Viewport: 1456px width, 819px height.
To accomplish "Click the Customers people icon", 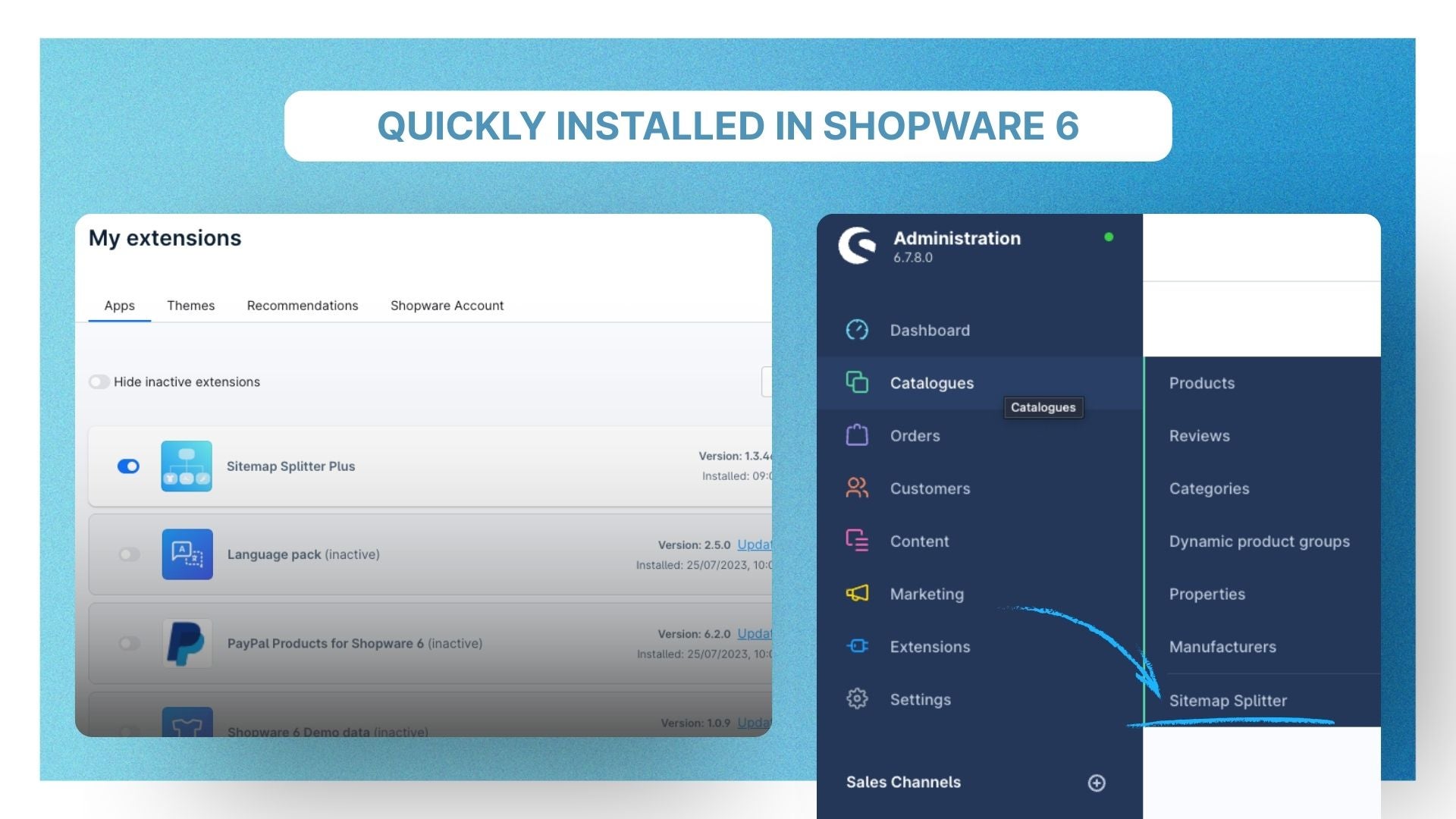I will 857,488.
